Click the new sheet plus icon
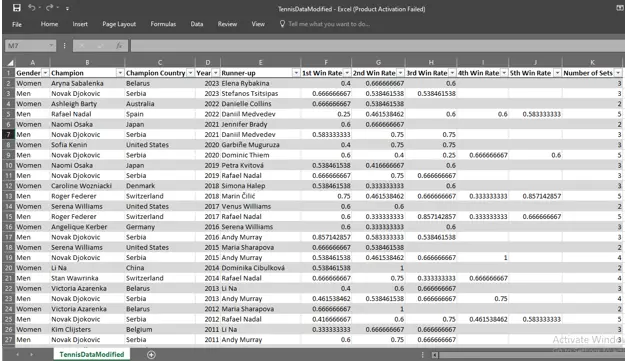Screen dimensions: 625x361 pyautogui.click(x=151, y=355)
